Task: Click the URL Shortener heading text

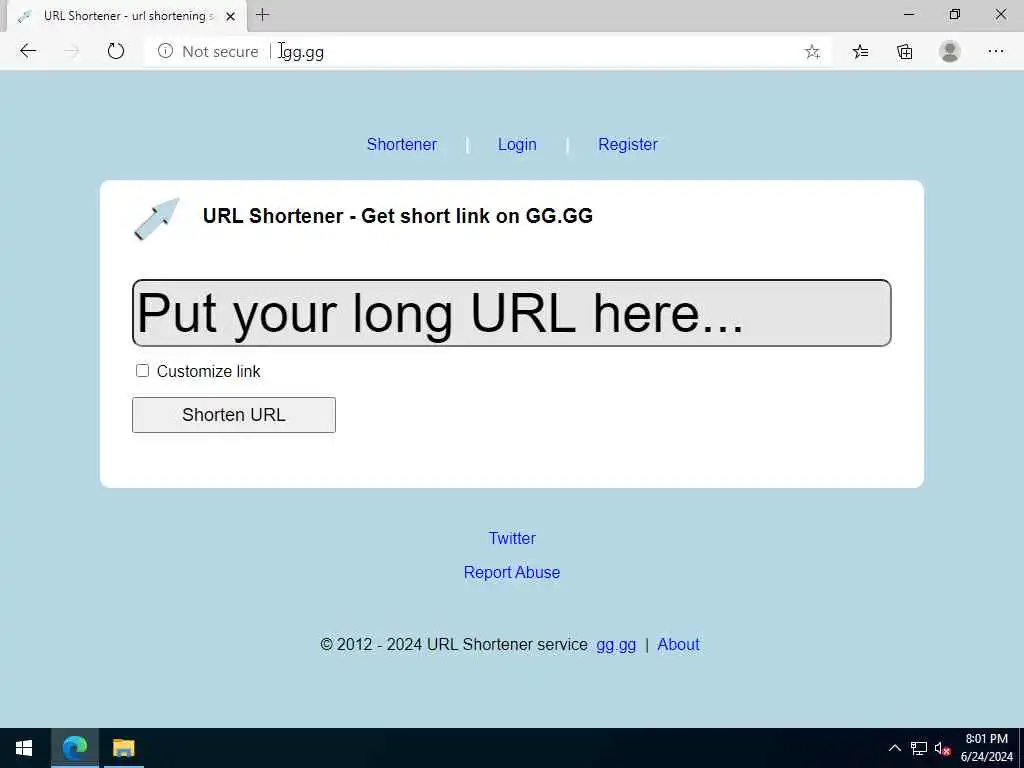Action: tap(398, 216)
